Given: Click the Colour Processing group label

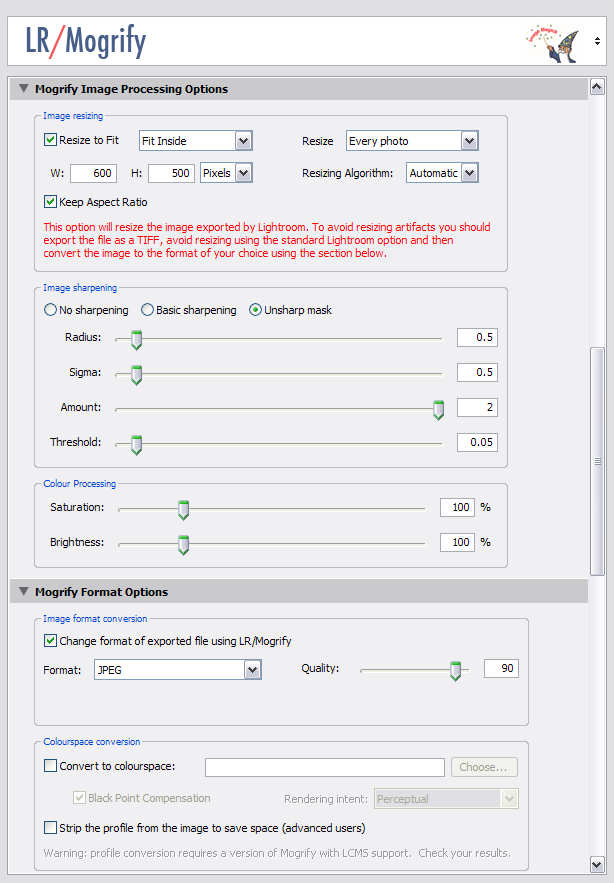Looking at the screenshot, I should pyautogui.click(x=79, y=484).
